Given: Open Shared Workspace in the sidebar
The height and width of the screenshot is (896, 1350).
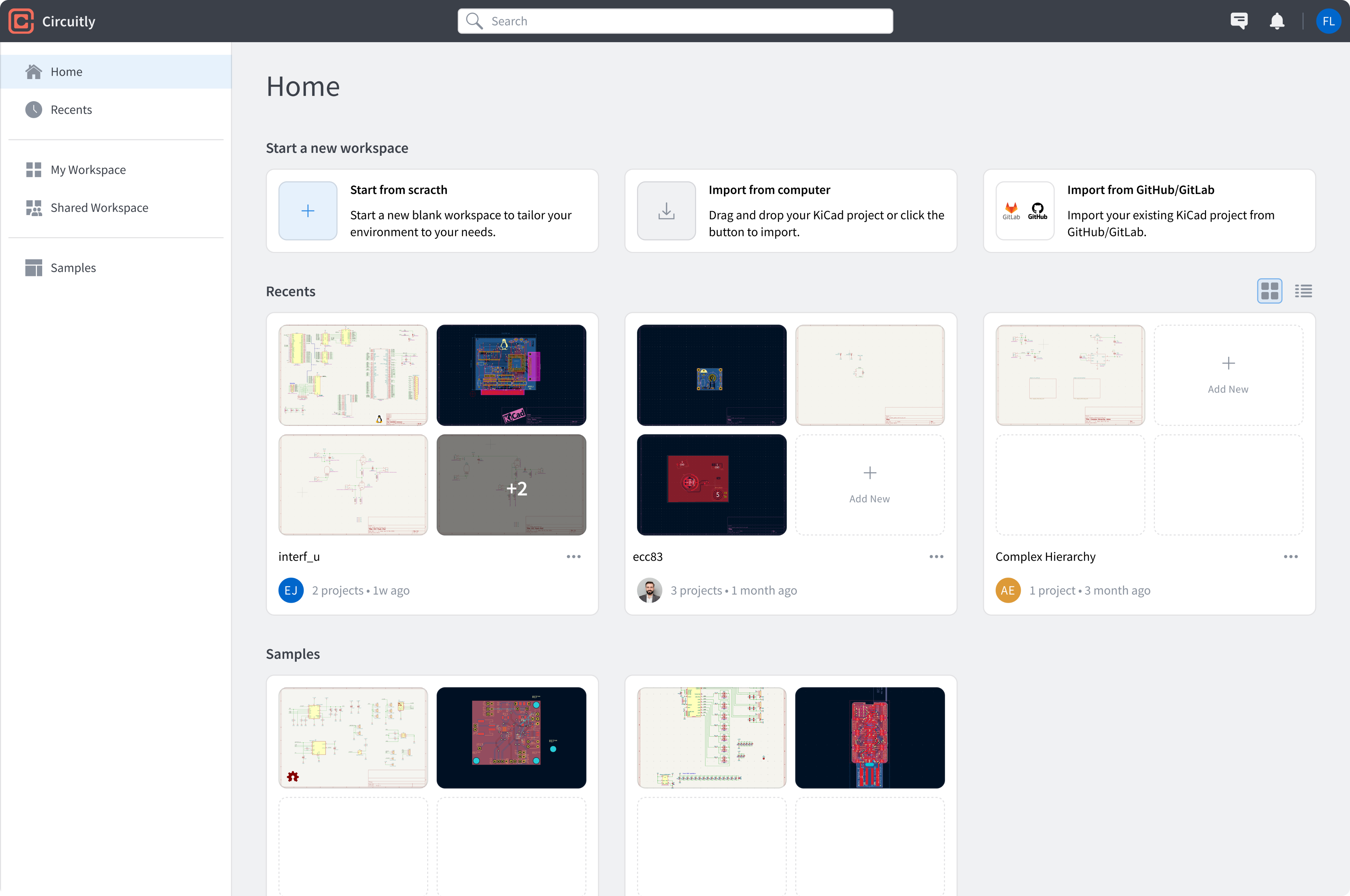Looking at the screenshot, I should point(99,208).
